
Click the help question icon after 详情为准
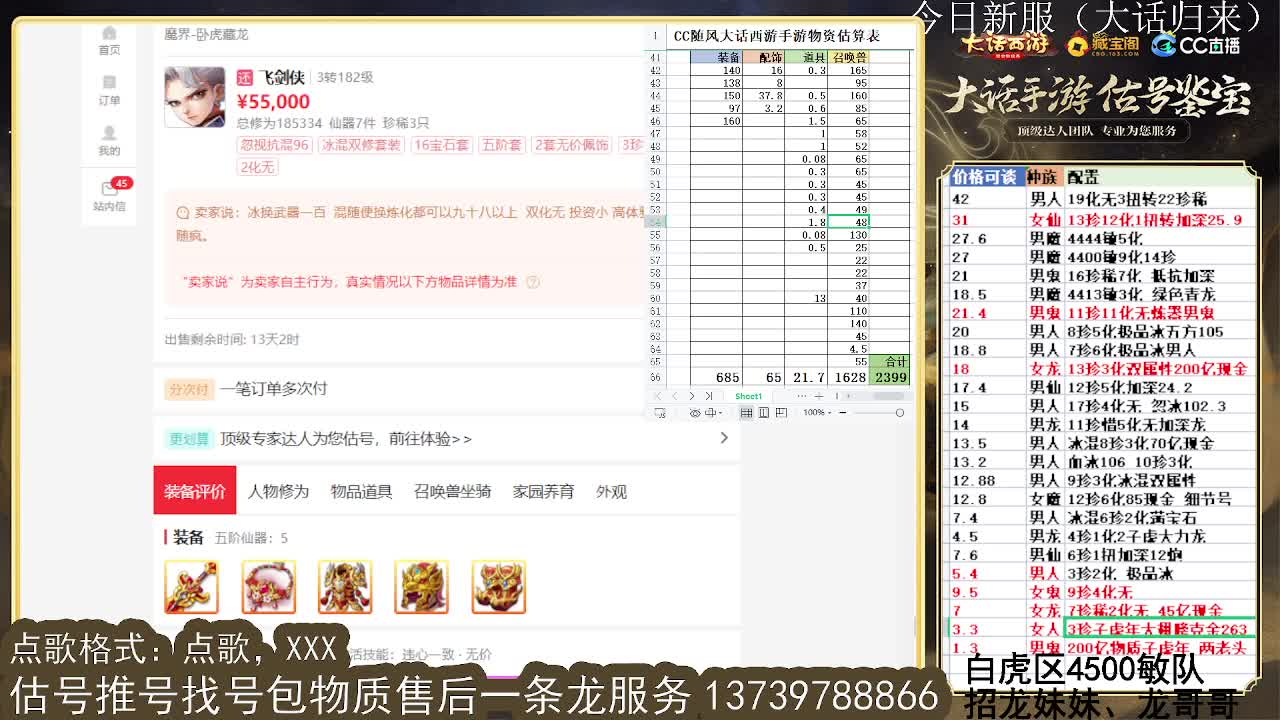pyautogui.click(x=532, y=282)
